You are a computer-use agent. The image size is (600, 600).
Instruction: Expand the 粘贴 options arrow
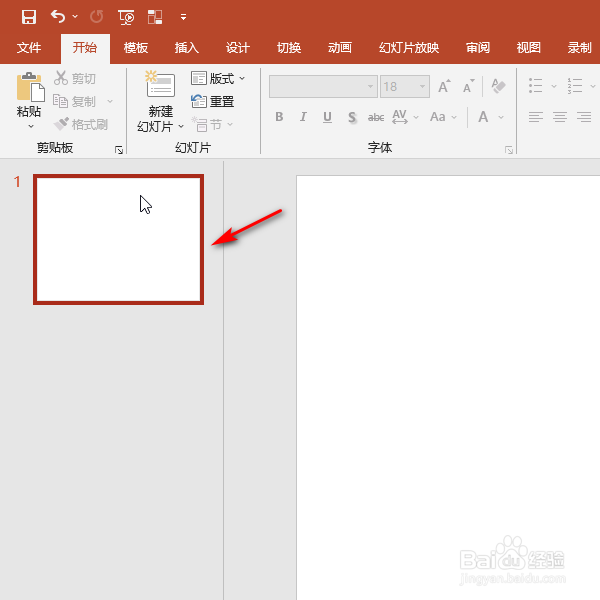tap(31, 126)
